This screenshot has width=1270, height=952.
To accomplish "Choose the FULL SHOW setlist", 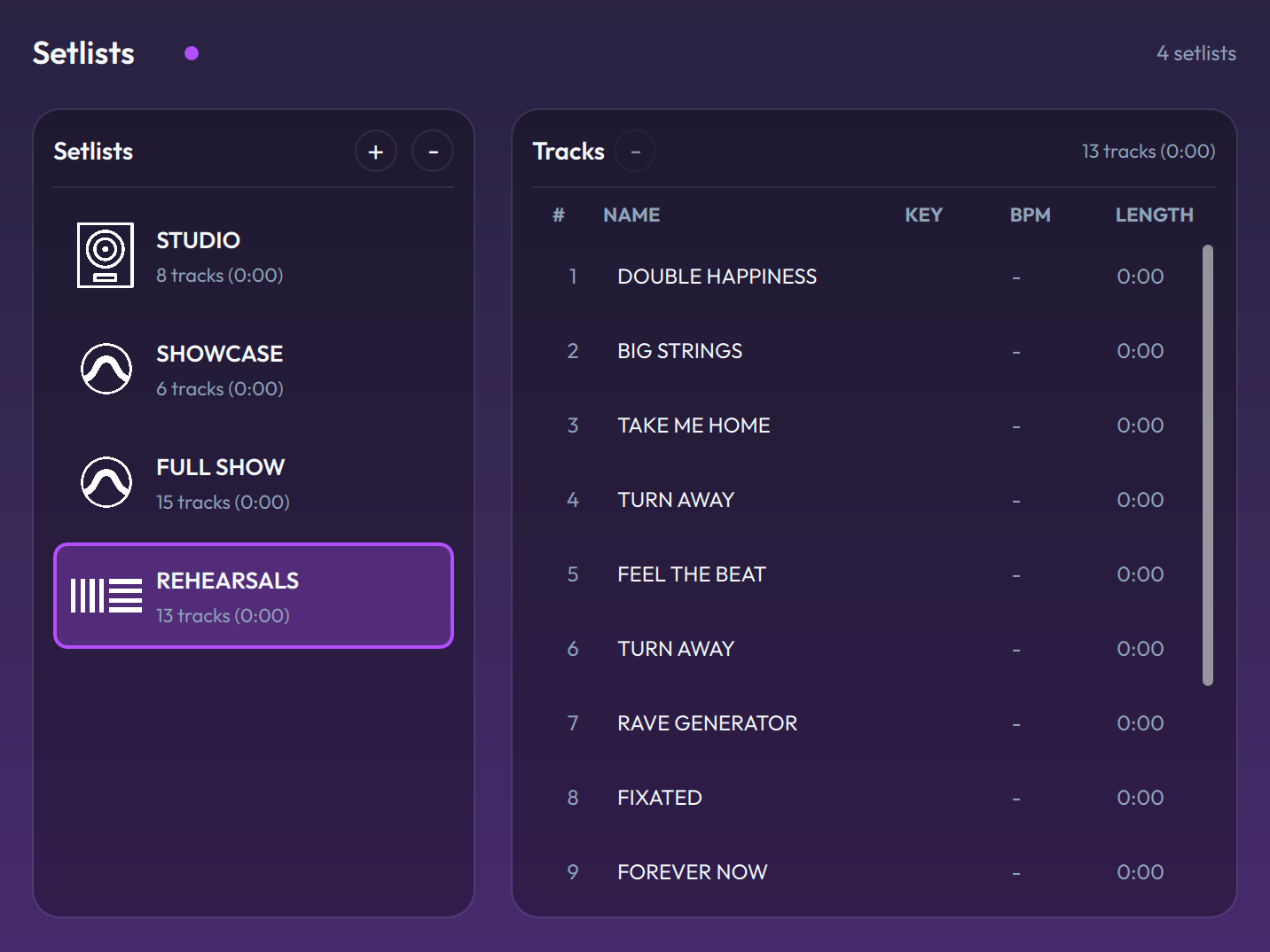I will pyautogui.click(x=254, y=483).
